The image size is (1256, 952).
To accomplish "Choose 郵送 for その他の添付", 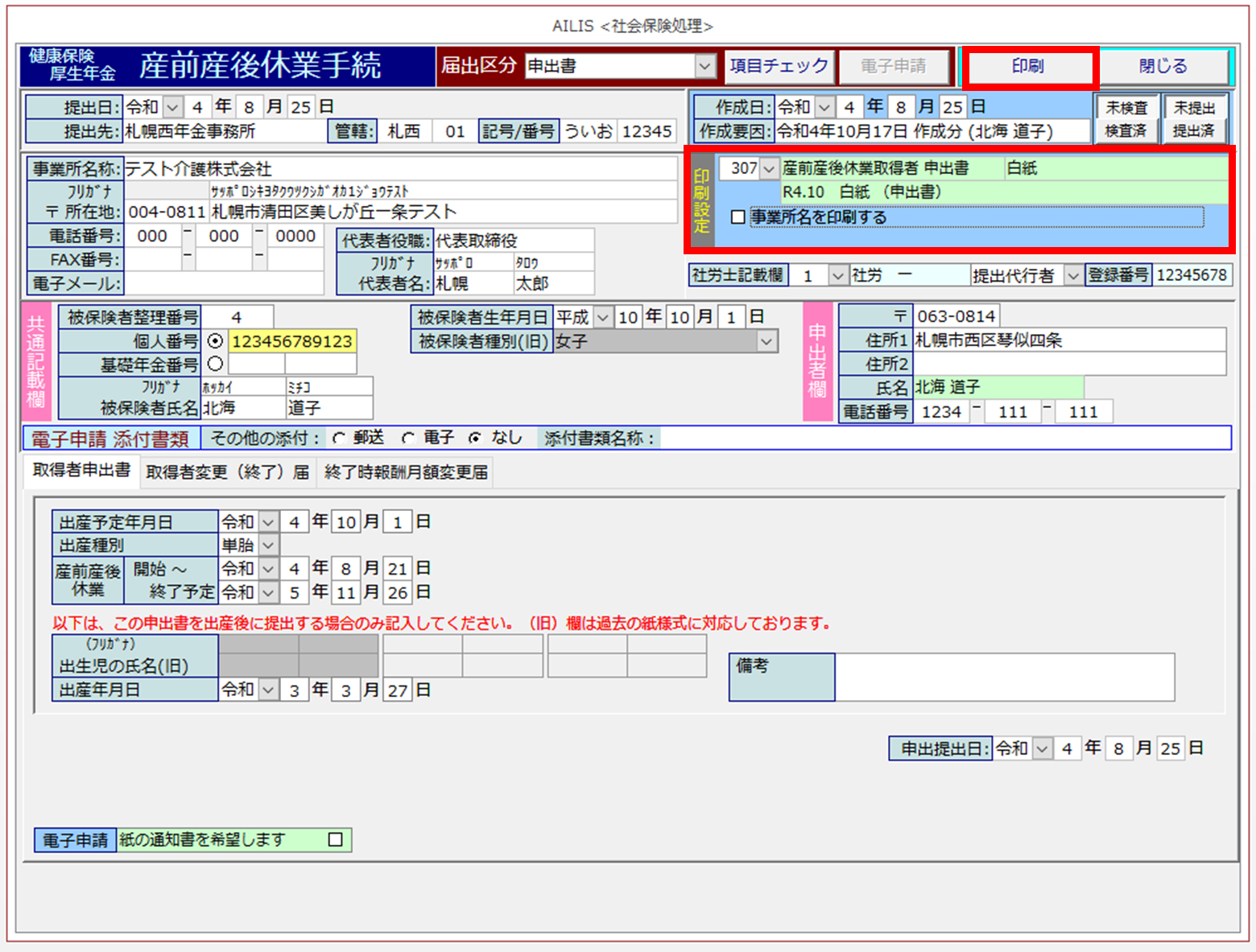I will (339, 439).
